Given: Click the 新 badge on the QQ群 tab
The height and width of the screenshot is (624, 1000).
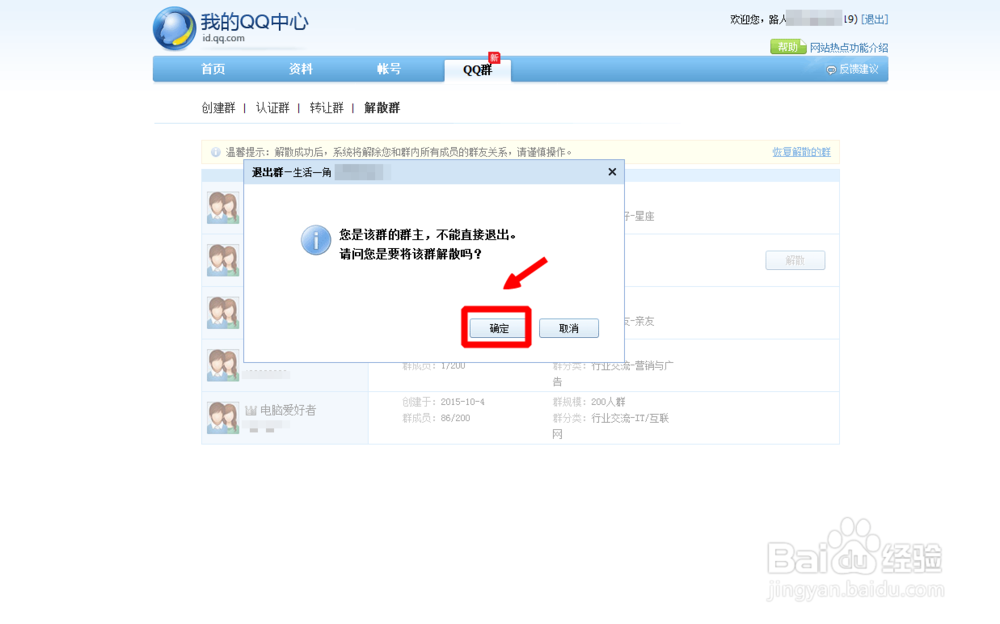Looking at the screenshot, I should click(496, 58).
